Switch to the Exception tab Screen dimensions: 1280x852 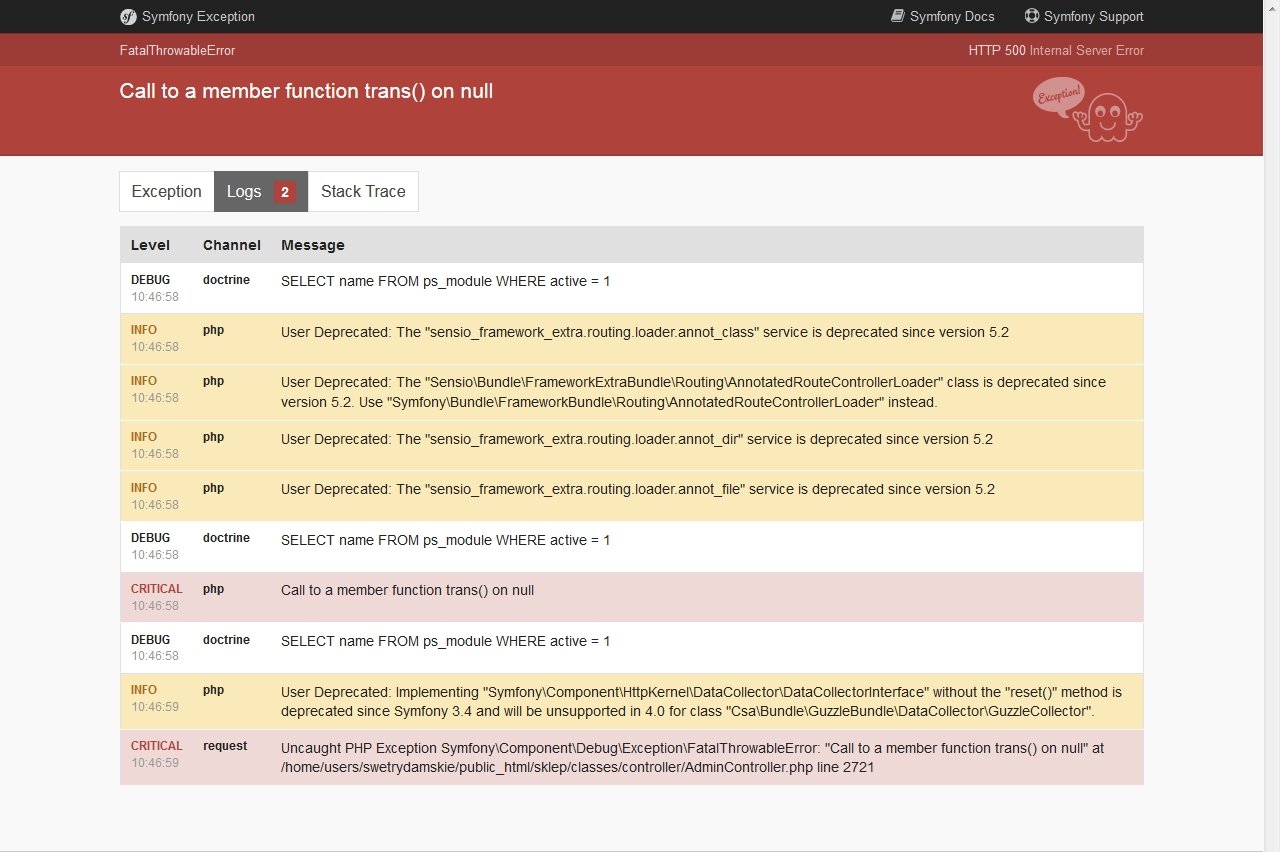(x=166, y=191)
